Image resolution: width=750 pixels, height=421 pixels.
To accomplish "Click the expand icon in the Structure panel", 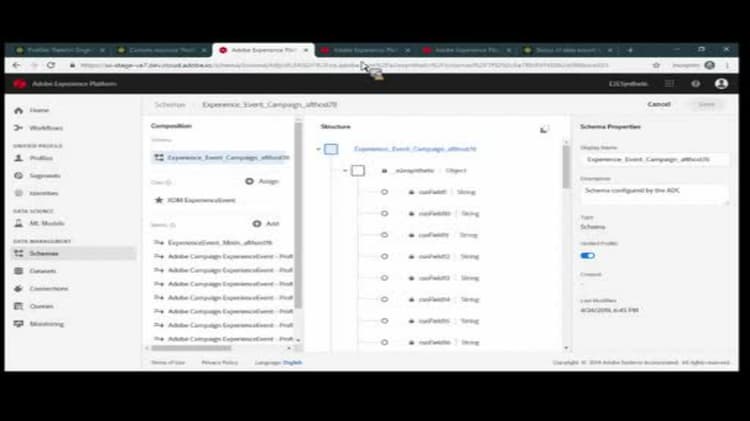I will [x=544, y=130].
